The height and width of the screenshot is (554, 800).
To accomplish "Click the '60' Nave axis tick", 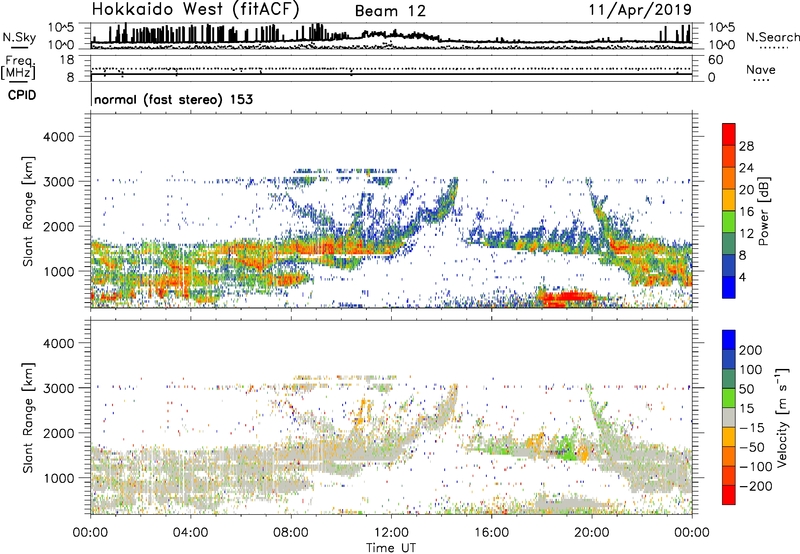I will point(716,60).
